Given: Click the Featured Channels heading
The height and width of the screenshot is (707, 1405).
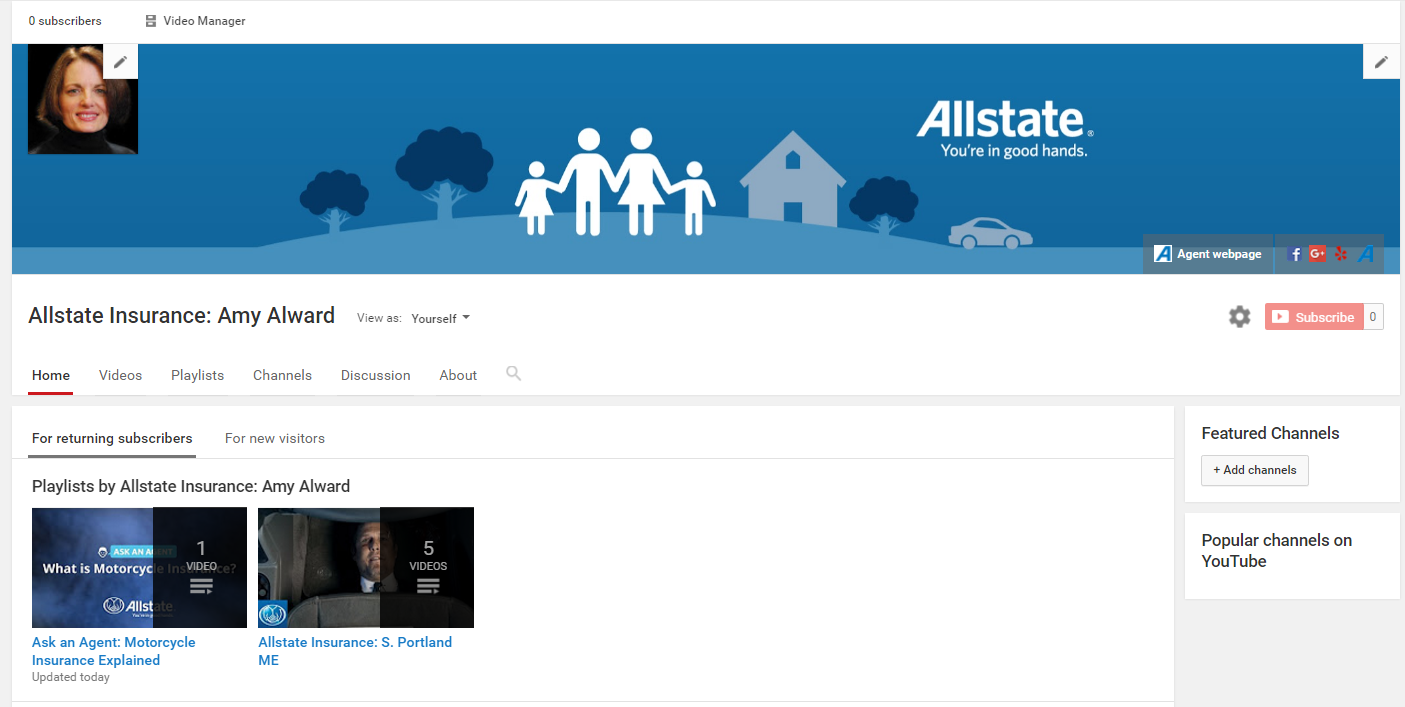Looking at the screenshot, I should click(x=1270, y=433).
